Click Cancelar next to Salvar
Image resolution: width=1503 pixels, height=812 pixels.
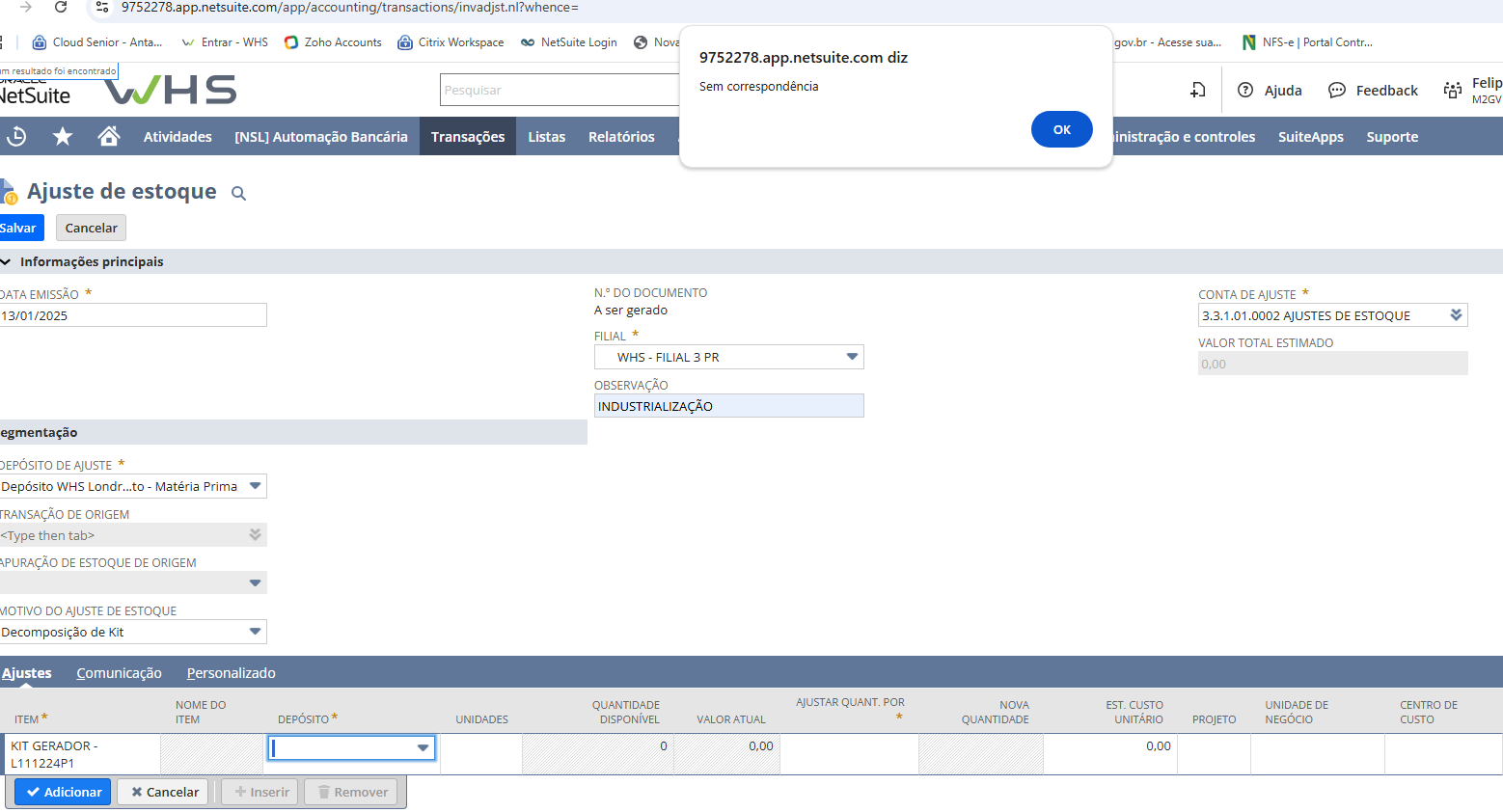pos(91,228)
